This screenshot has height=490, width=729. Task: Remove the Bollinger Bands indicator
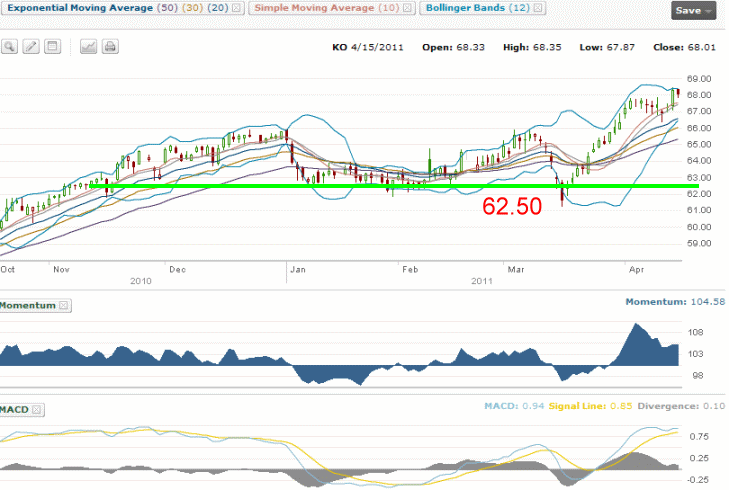tap(538, 8)
